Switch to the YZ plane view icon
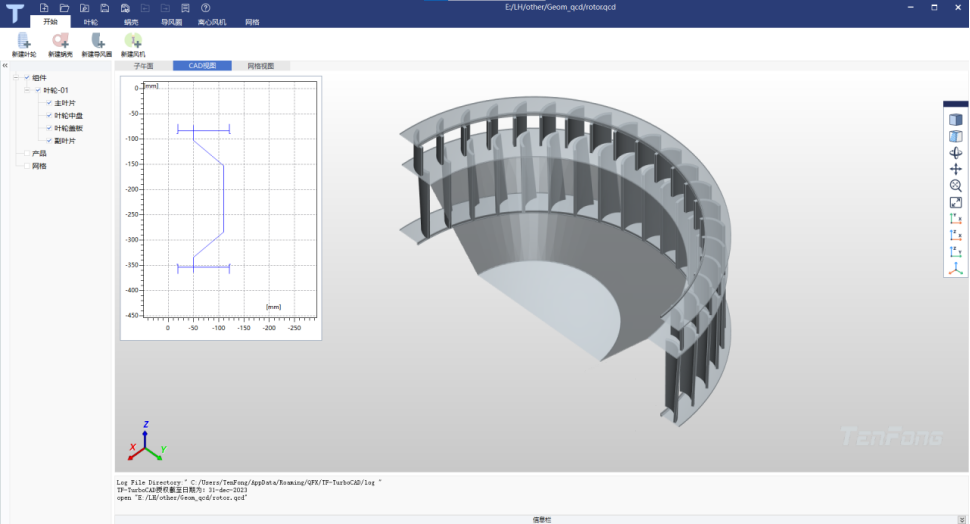 pyautogui.click(x=956, y=252)
